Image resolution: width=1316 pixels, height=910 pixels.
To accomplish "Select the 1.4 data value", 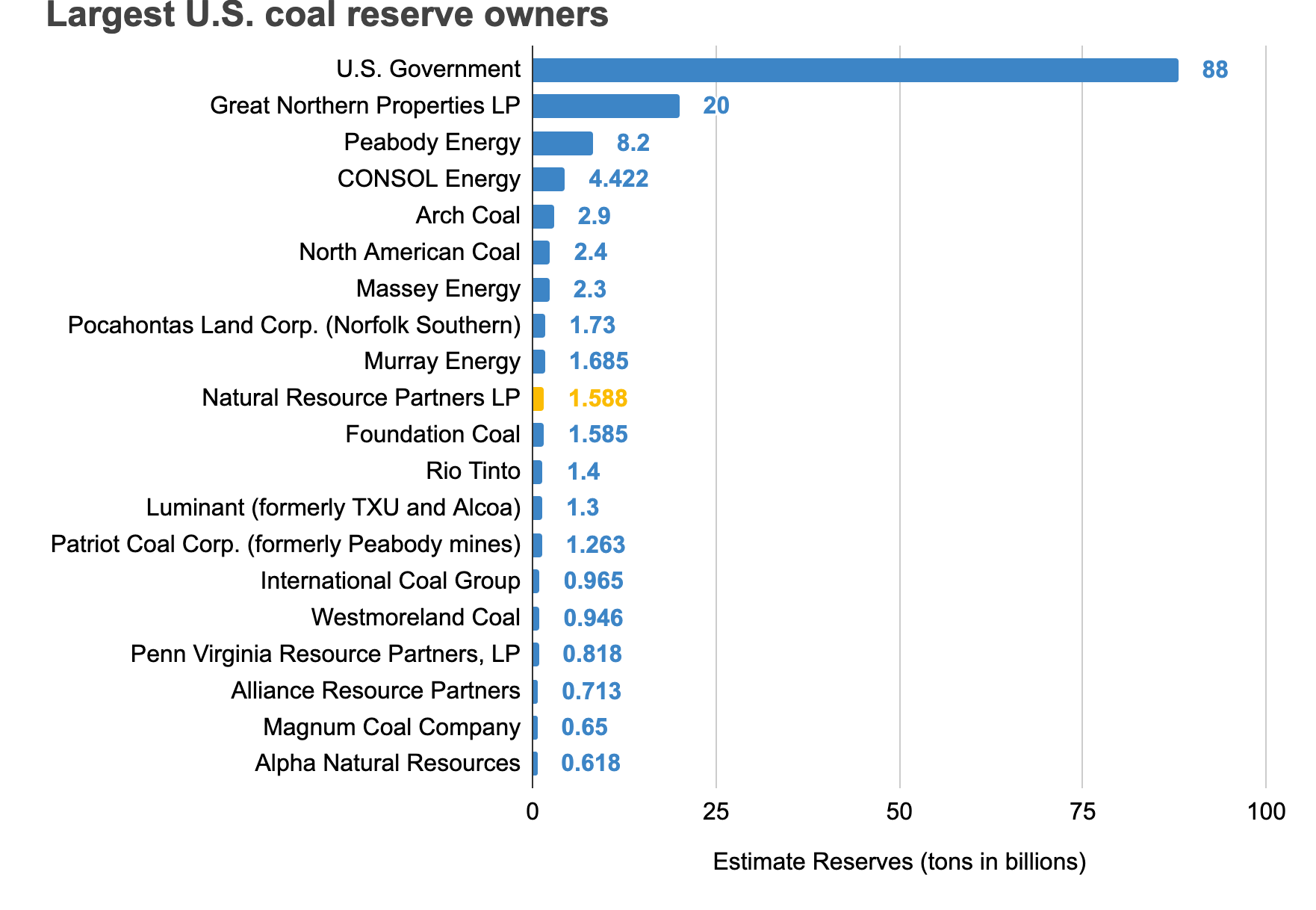I will 584,472.
